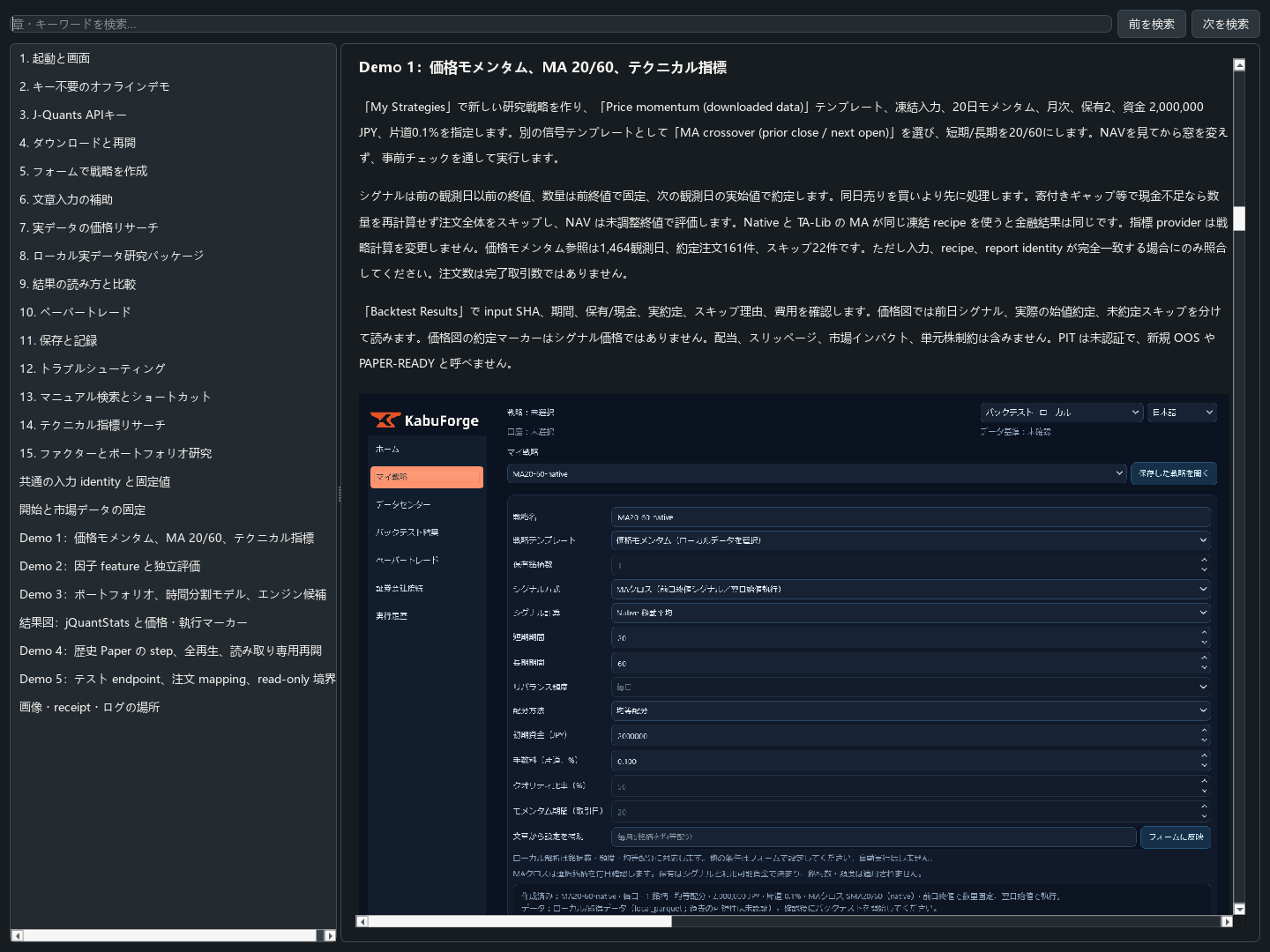Image resolution: width=1270 pixels, height=952 pixels.
Task: Focus the chapter keyword search field
Action: point(561,24)
